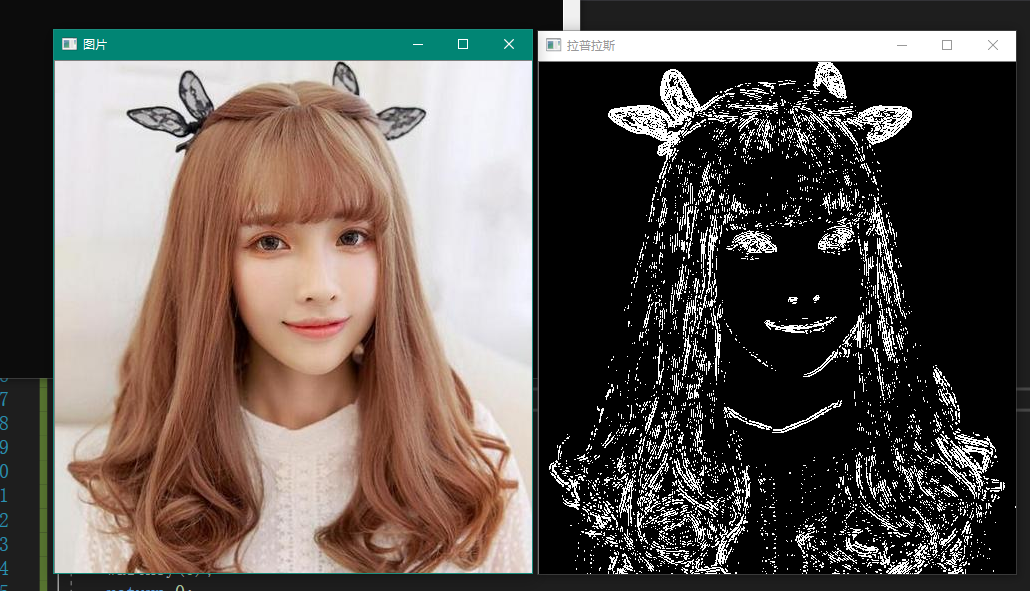This screenshot has width=1030, height=591.
Task: Click the OpenCV logo in the 图片 title bar
Action: coord(68,44)
